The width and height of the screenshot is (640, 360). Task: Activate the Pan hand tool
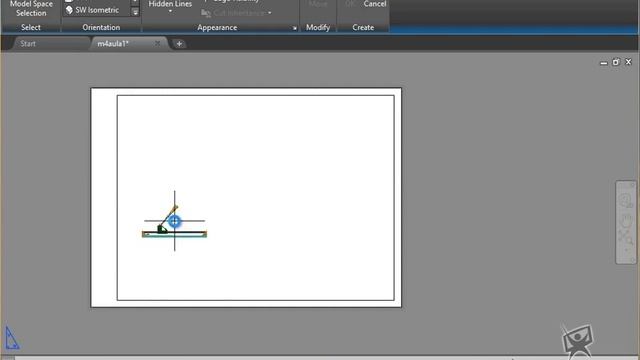point(626,220)
